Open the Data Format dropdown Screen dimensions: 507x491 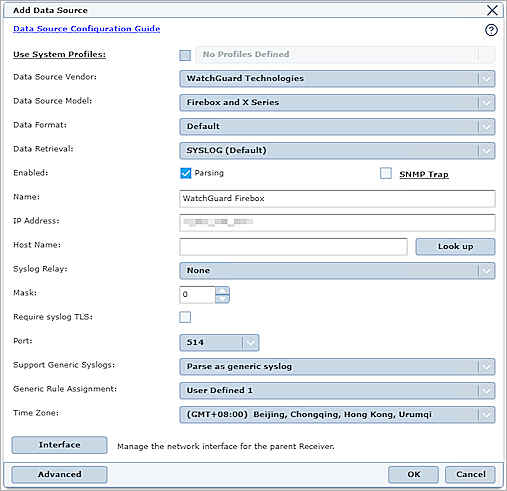337,127
